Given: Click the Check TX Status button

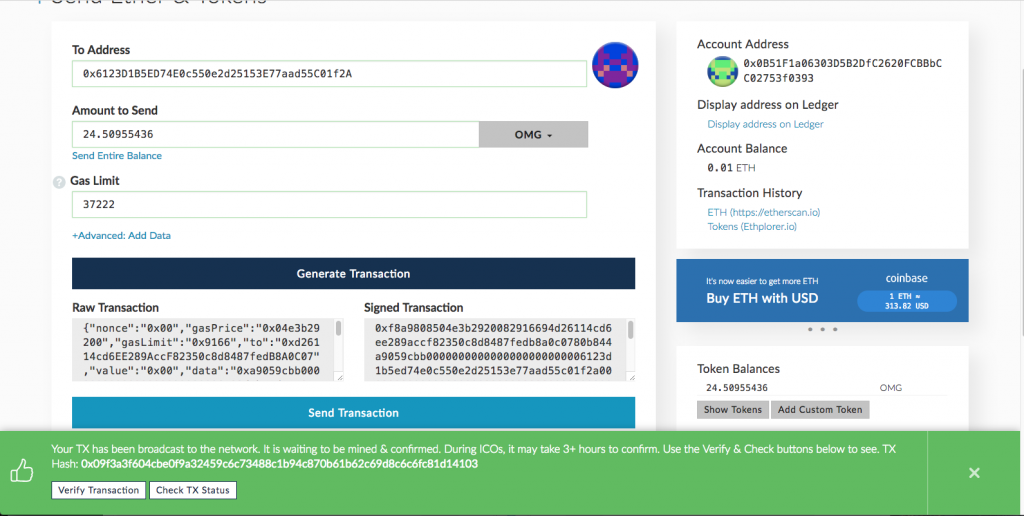Looking at the screenshot, I should coord(193,490).
